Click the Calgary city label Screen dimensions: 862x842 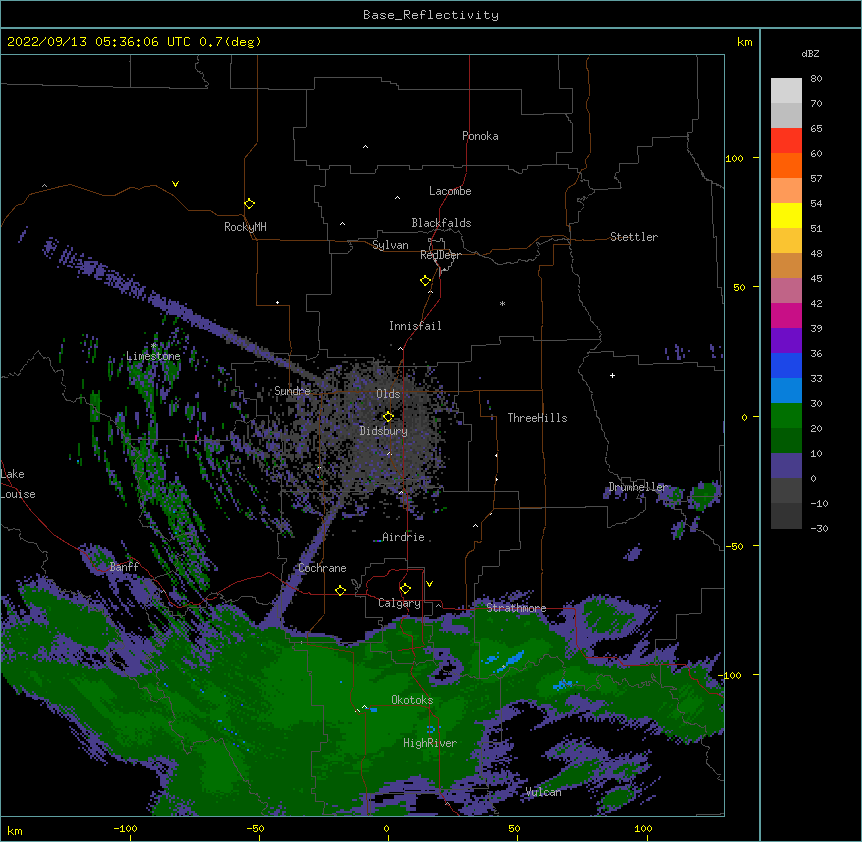399,603
